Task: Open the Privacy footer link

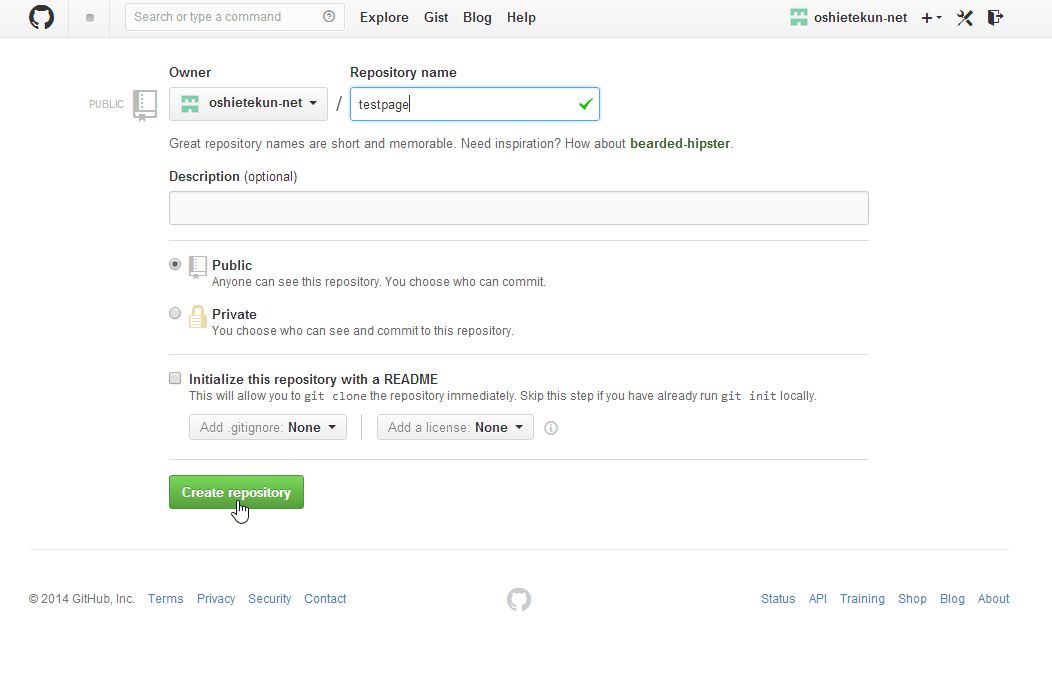Action: click(216, 598)
